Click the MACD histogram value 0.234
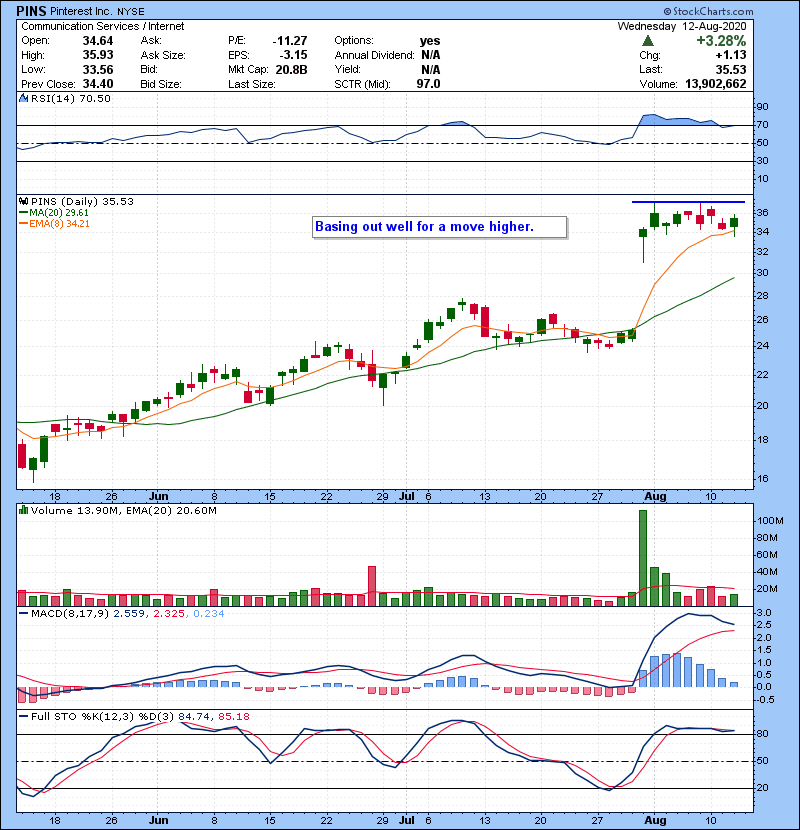 click(x=209, y=614)
